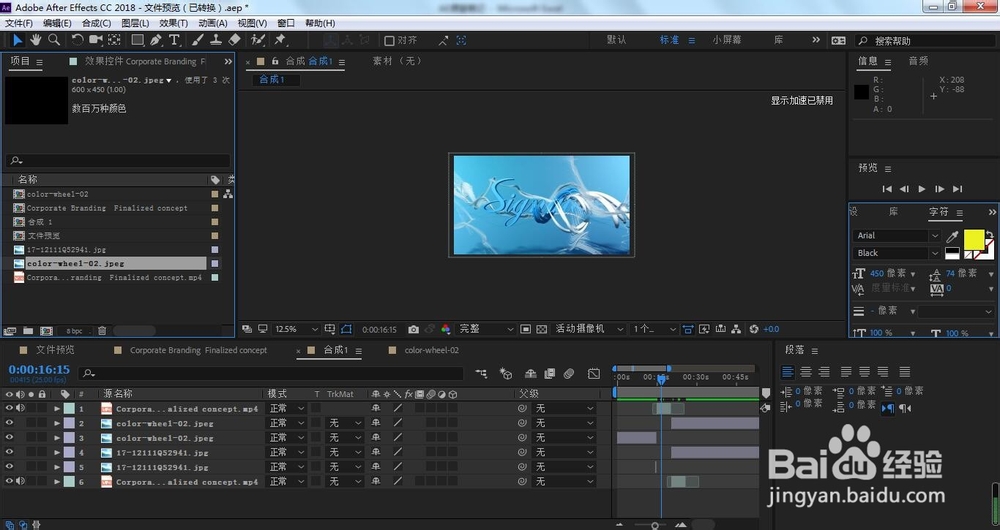Select the Zoom magnifier tool
This screenshot has height=530, width=1000.
point(54,40)
